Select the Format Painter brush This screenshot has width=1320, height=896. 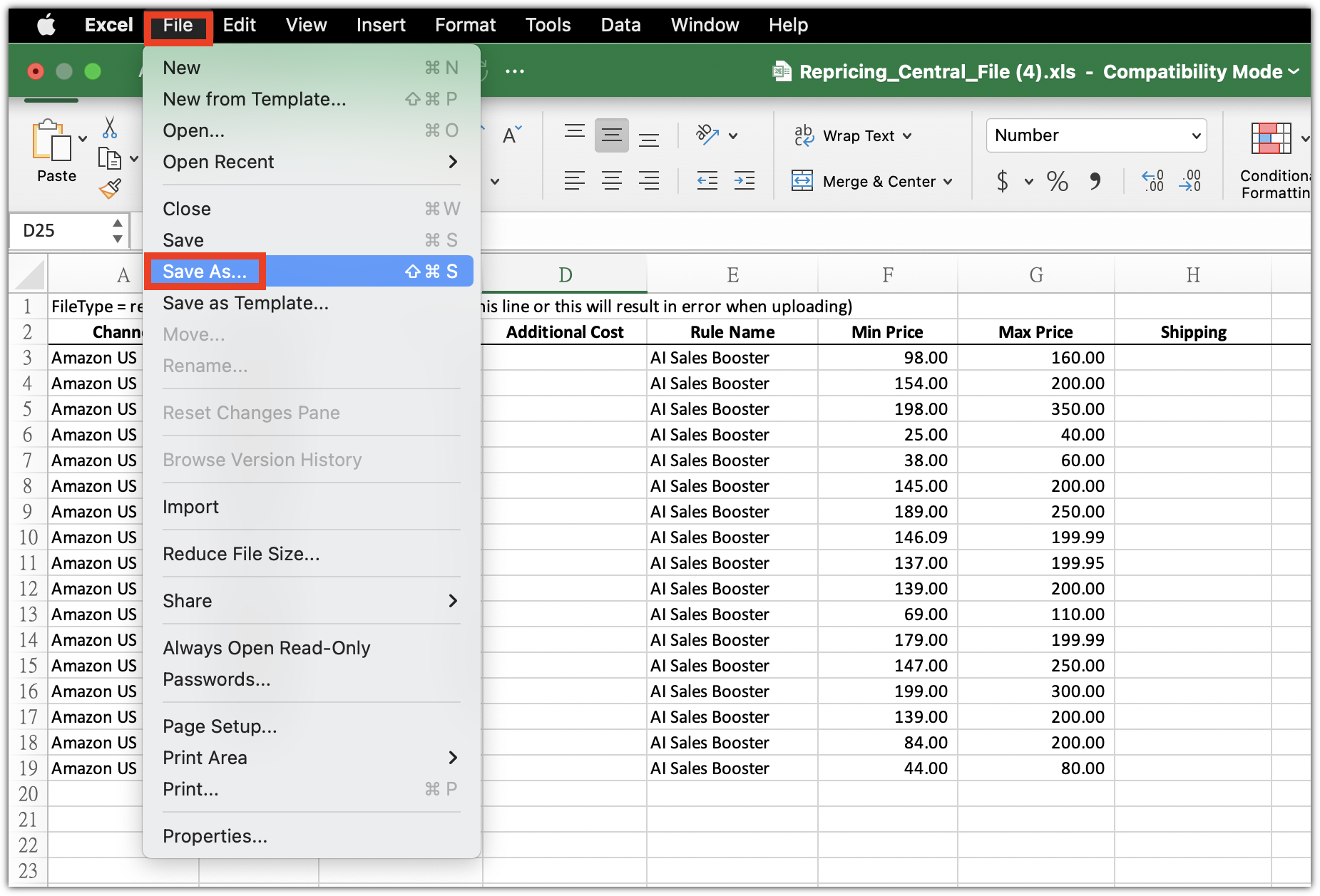[x=110, y=188]
